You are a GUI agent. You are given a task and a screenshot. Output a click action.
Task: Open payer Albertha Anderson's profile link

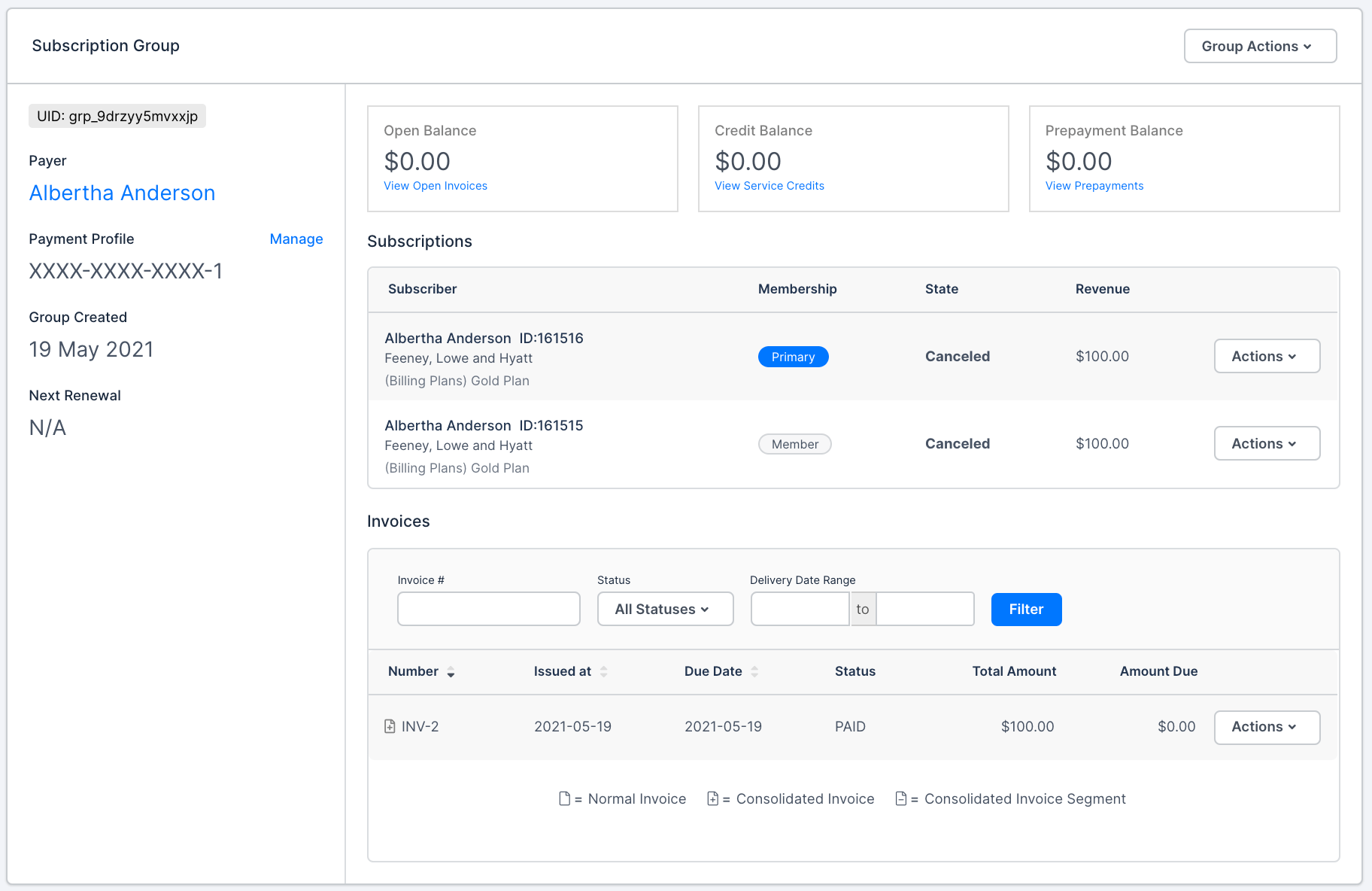click(x=122, y=193)
